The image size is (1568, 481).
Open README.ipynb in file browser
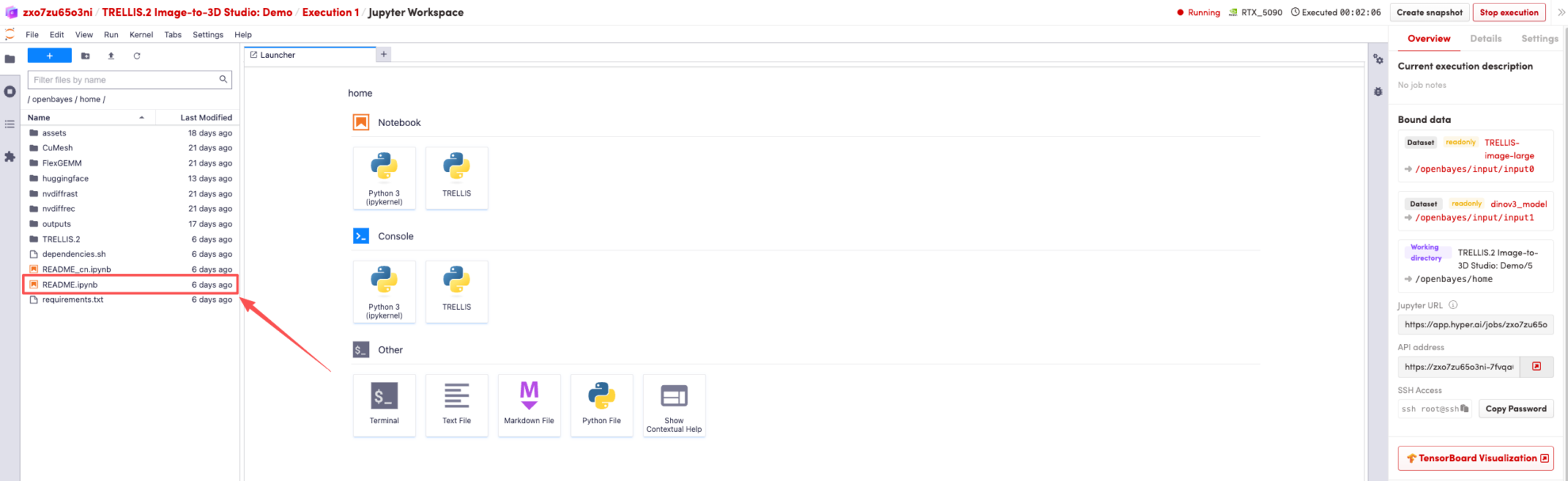coord(70,284)
